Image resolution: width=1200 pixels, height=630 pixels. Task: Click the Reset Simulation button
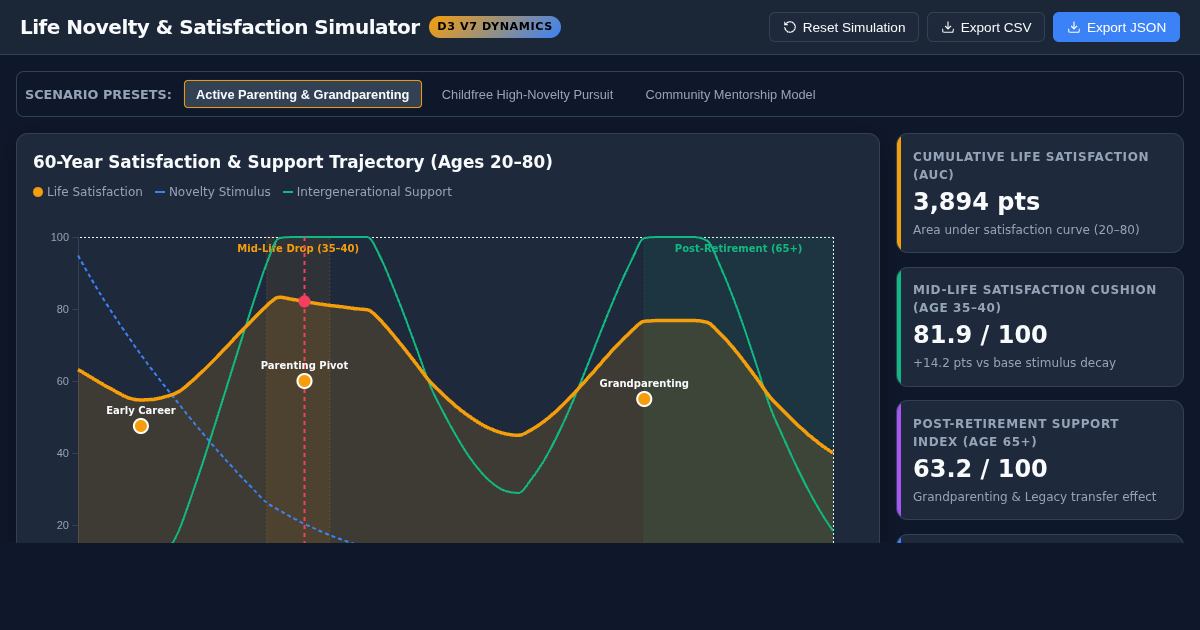[844, 27]
